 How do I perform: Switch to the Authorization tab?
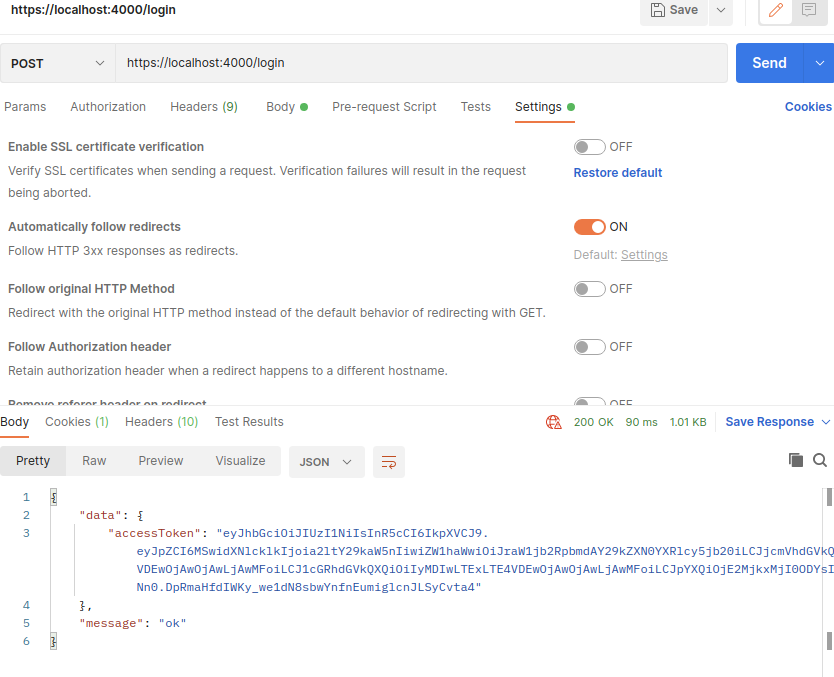pyautogui.click(x=108, y=107)
